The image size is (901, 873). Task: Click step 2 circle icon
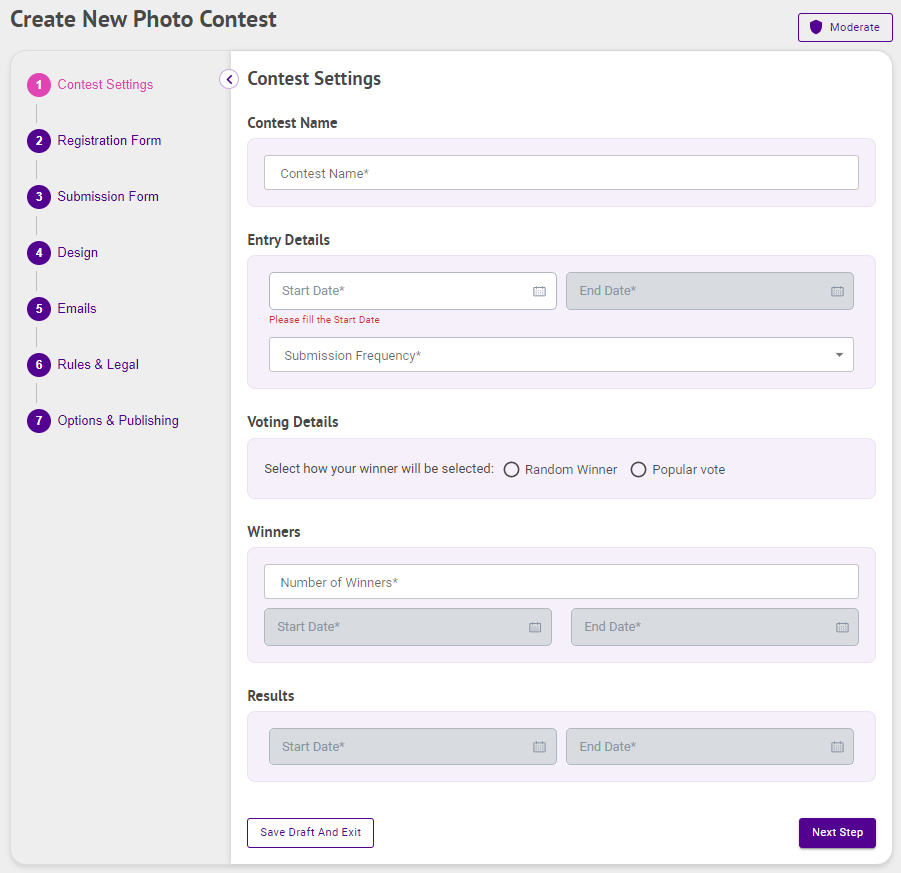click(39, 141)
